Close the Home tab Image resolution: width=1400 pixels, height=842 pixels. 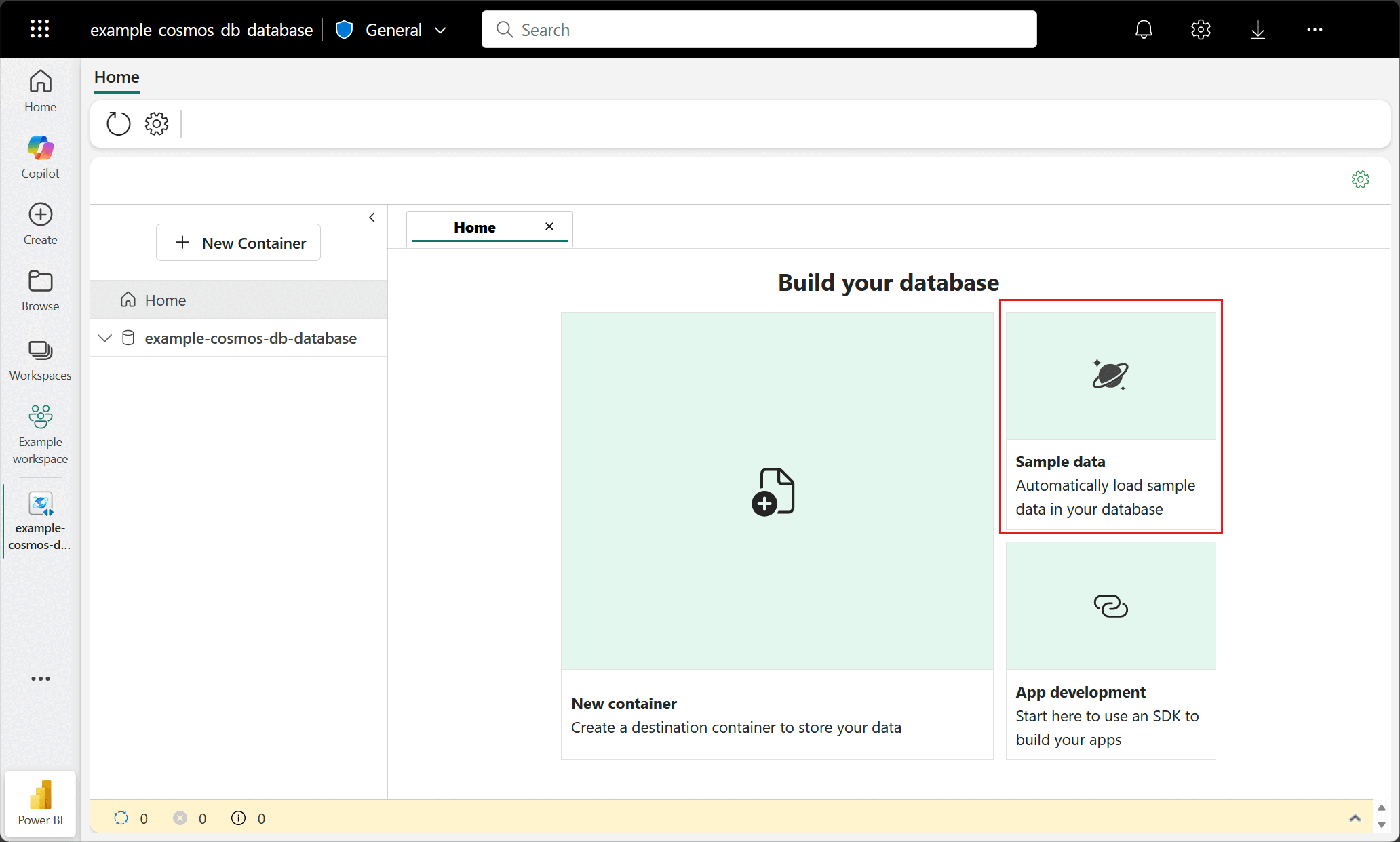[549, 226]
